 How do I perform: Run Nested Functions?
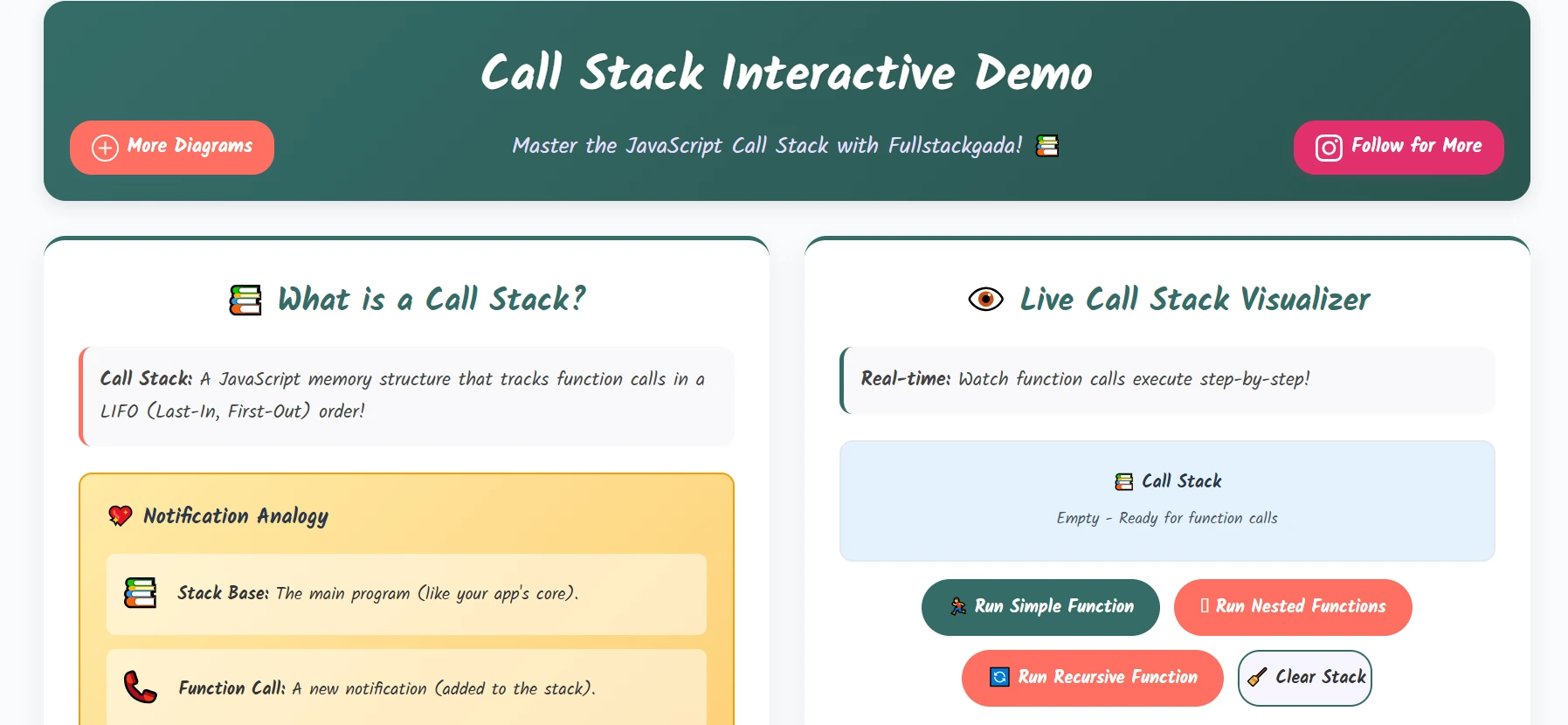coord(1293,607)
